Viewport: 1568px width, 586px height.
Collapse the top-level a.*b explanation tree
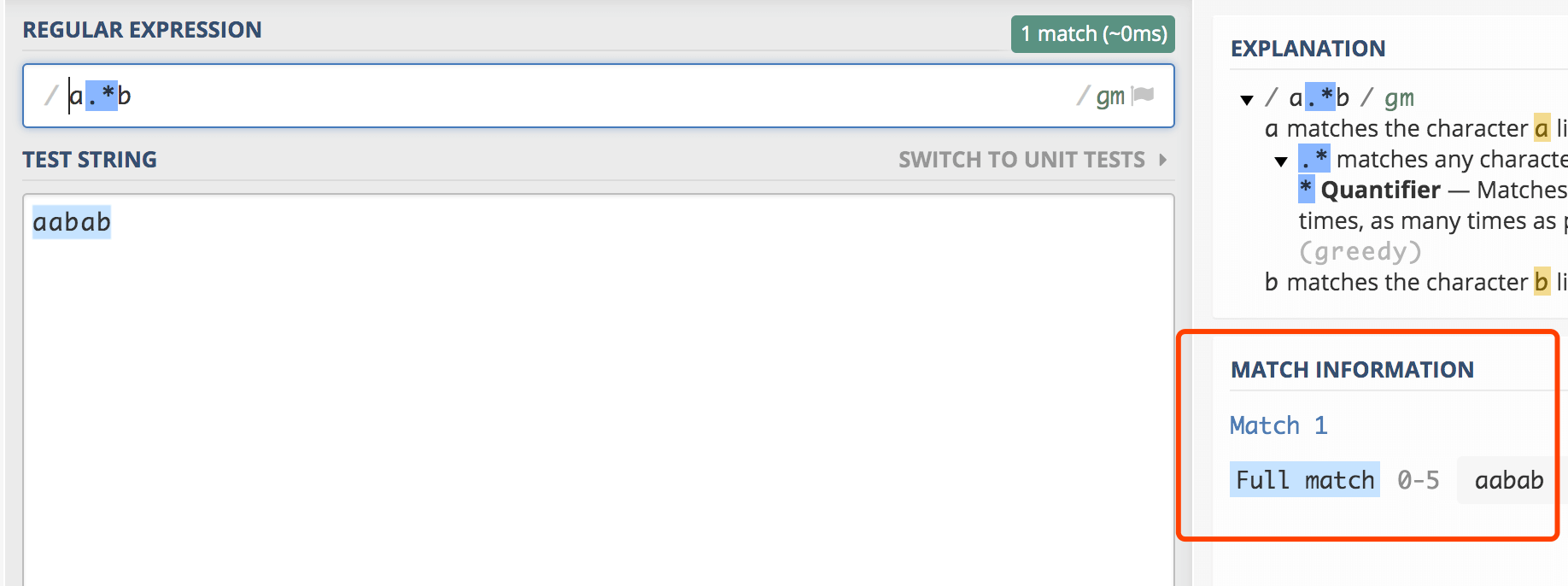[1247, 100]
